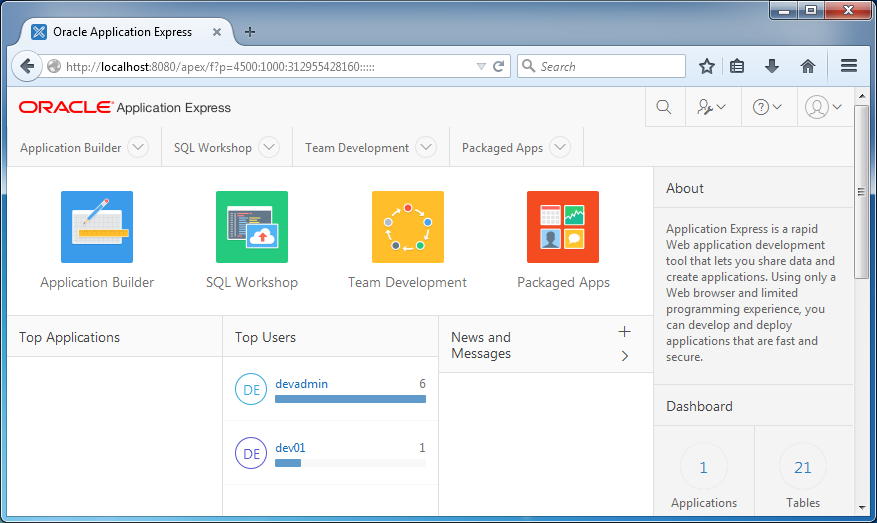Click the Application Builder tile label
This screenshot has height=523, width=877.
pyautogui.click(x=97, y=282)
